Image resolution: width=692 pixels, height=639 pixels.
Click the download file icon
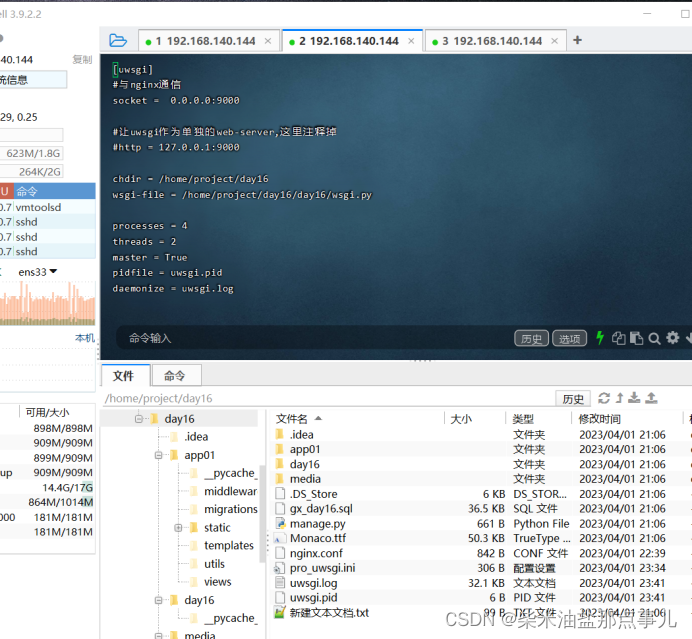[634, 398]
